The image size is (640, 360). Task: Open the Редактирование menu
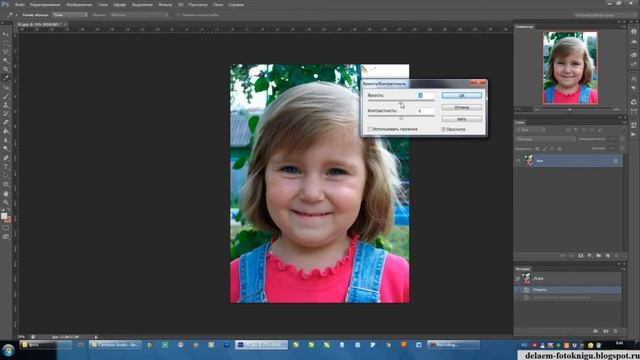point(45,4)
